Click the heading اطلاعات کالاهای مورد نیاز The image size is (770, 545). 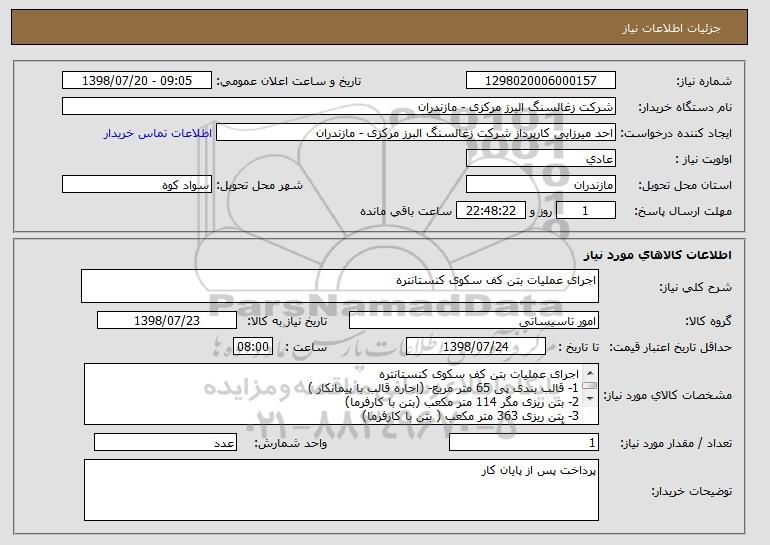tap(658, 255)
